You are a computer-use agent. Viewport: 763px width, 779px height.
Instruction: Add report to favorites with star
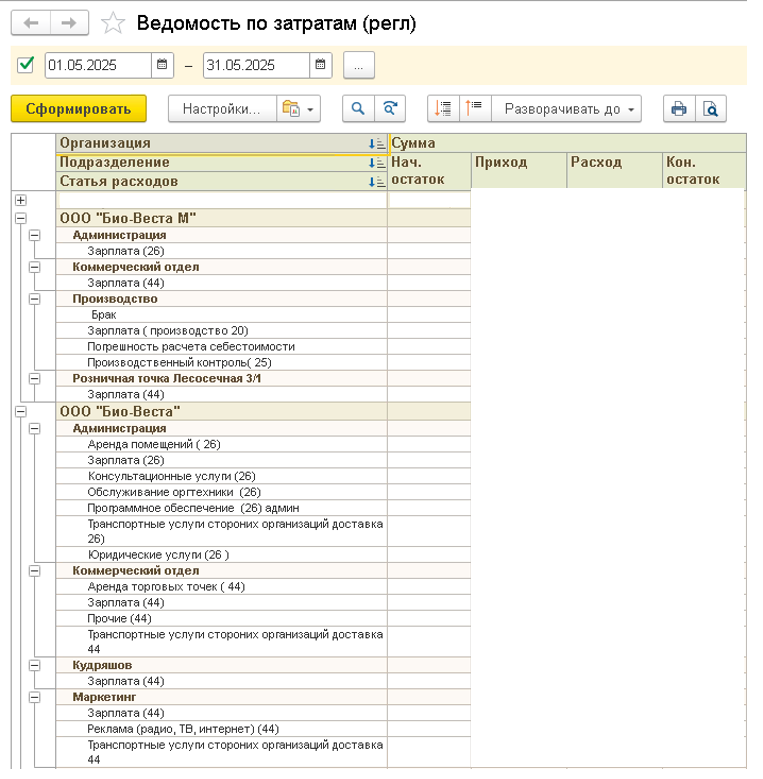click(114, 23)
